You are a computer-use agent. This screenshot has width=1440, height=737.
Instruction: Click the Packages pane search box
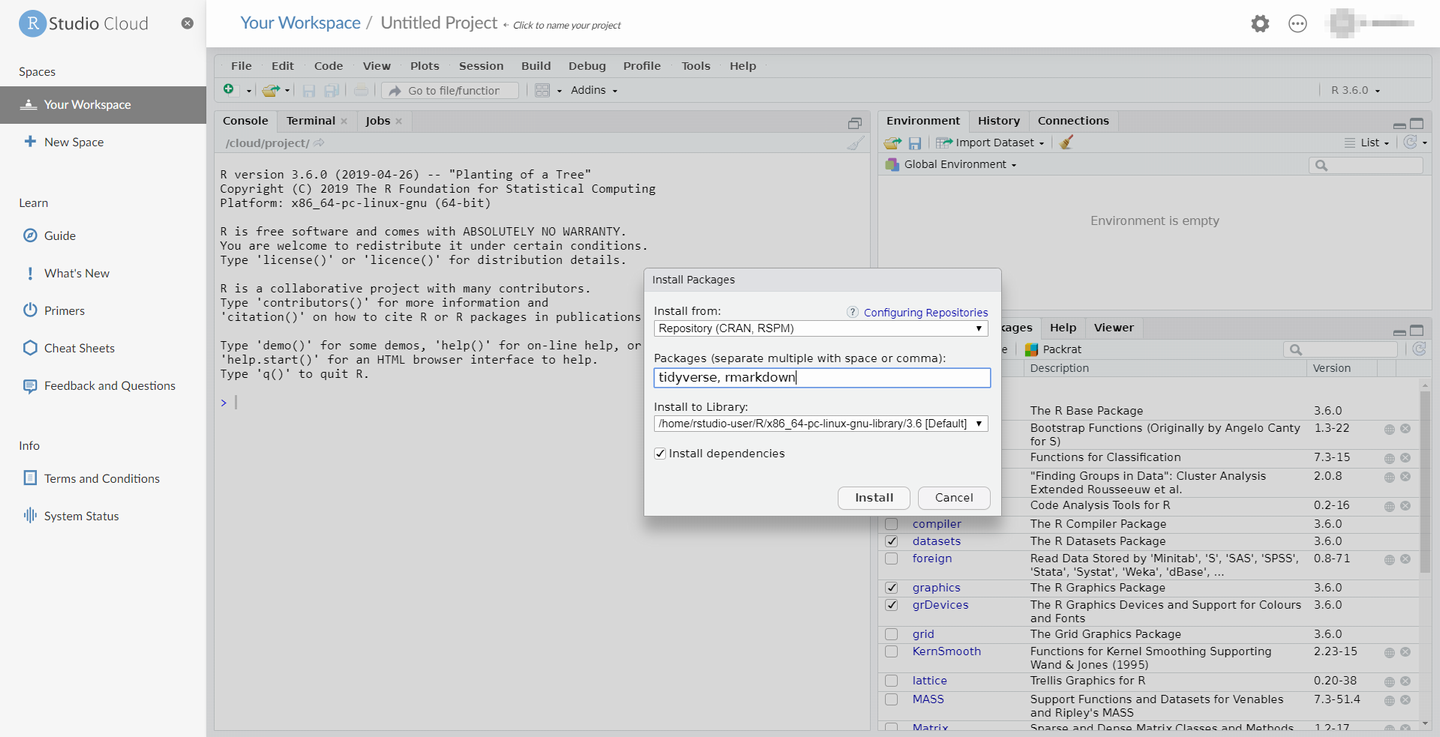click(1341, 349)
